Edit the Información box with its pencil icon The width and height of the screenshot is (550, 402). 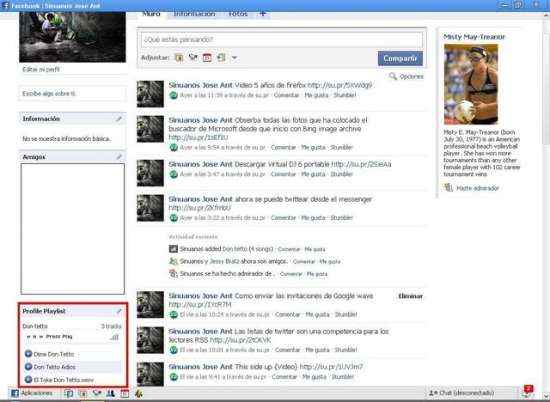click(x=119, y=119)
